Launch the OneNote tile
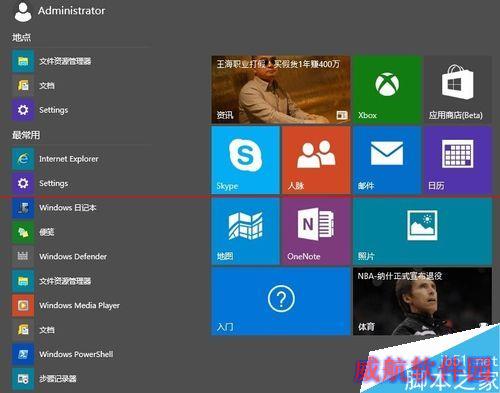The image size is (500, 393). [x=316, y=231]
